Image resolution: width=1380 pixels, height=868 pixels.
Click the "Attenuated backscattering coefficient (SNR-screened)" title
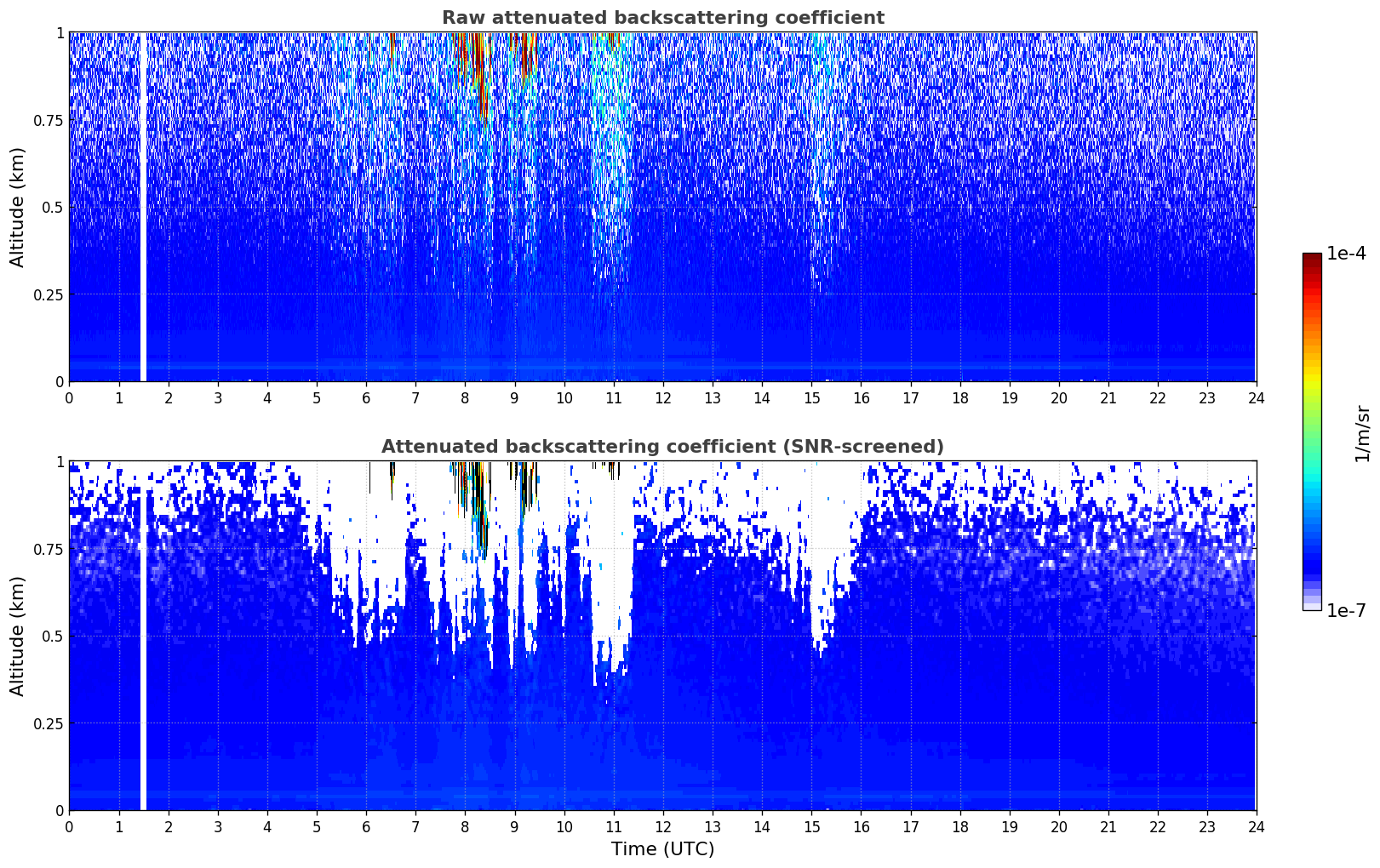[662, 447]
